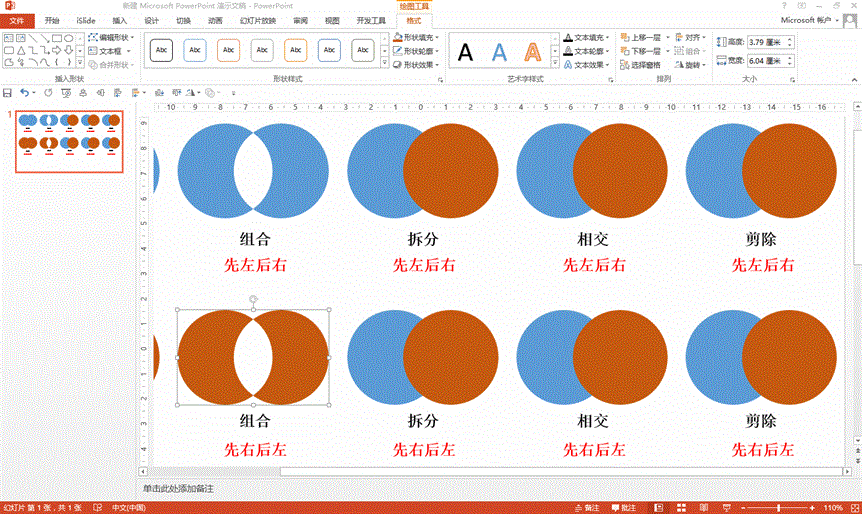
Task: Click the 高度 height input field
Action: (767, 42)
